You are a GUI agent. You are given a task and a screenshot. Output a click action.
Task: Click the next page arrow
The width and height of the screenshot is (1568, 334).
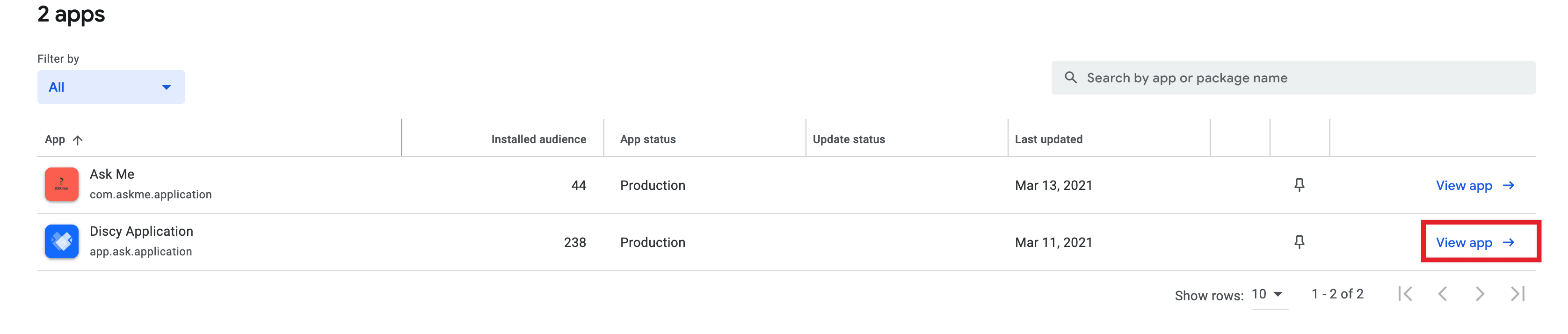coord(1479,294)
